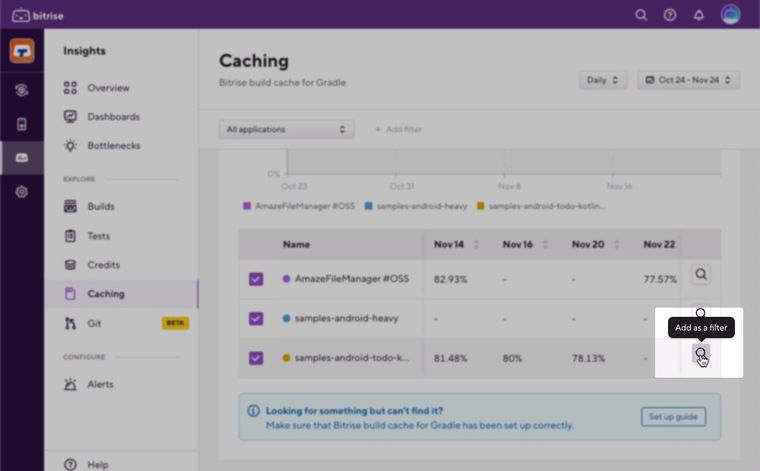
Task: Click the Set up guide button
Action: click(x=673, y=417)
